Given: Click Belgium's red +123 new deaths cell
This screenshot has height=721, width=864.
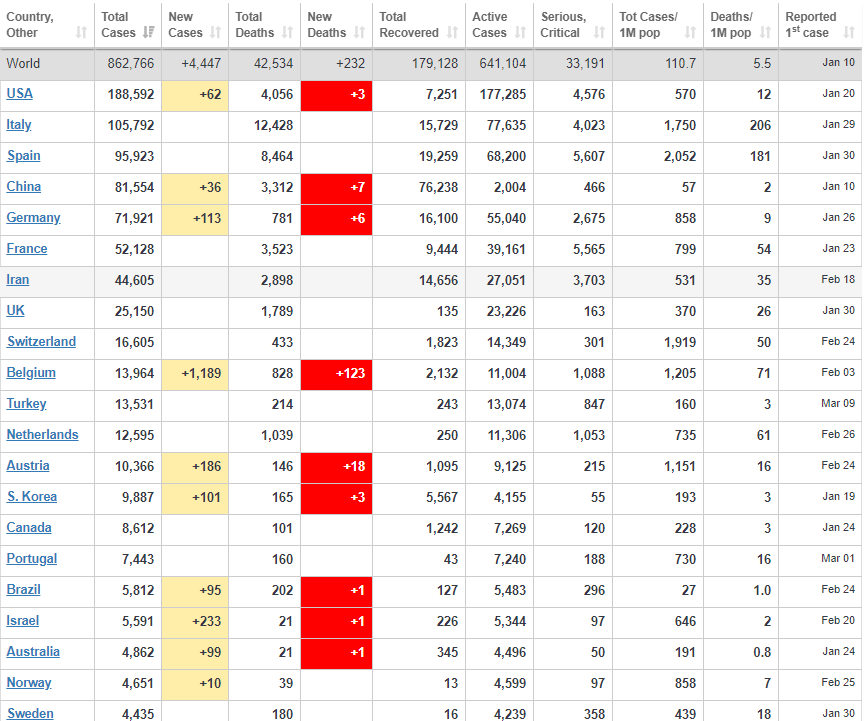Looking at the screenshot, I should pos(336,373).
